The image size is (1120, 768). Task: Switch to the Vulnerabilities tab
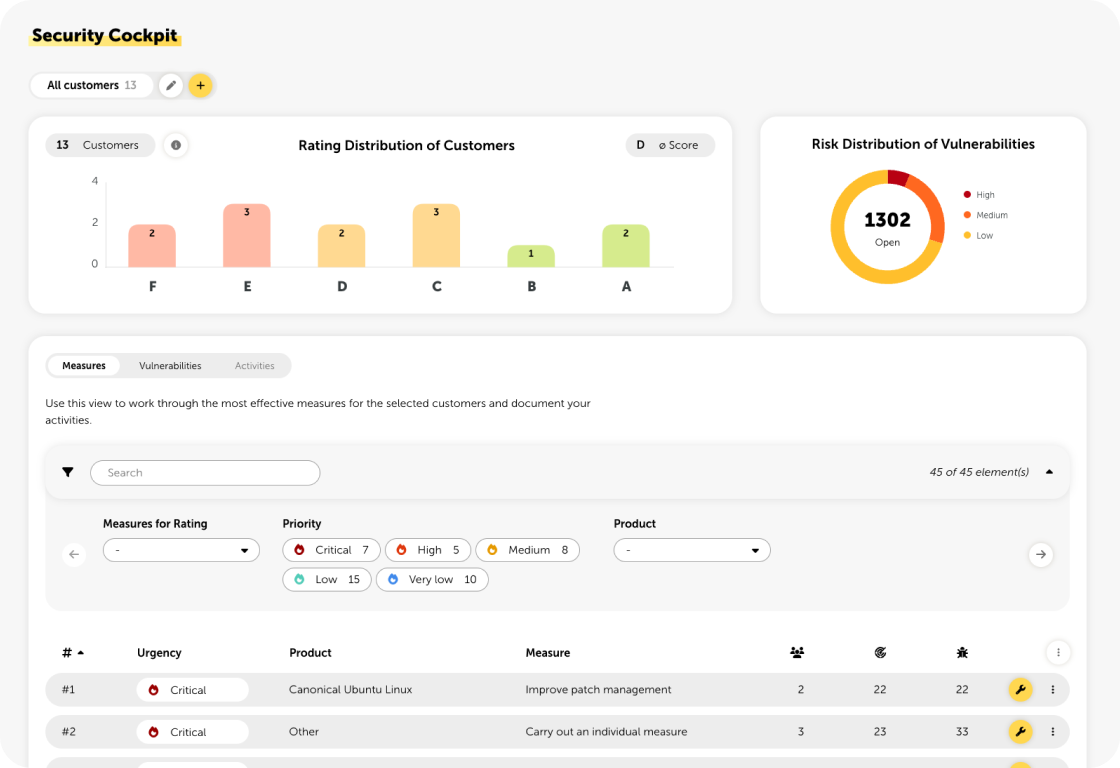coord(170,366)
